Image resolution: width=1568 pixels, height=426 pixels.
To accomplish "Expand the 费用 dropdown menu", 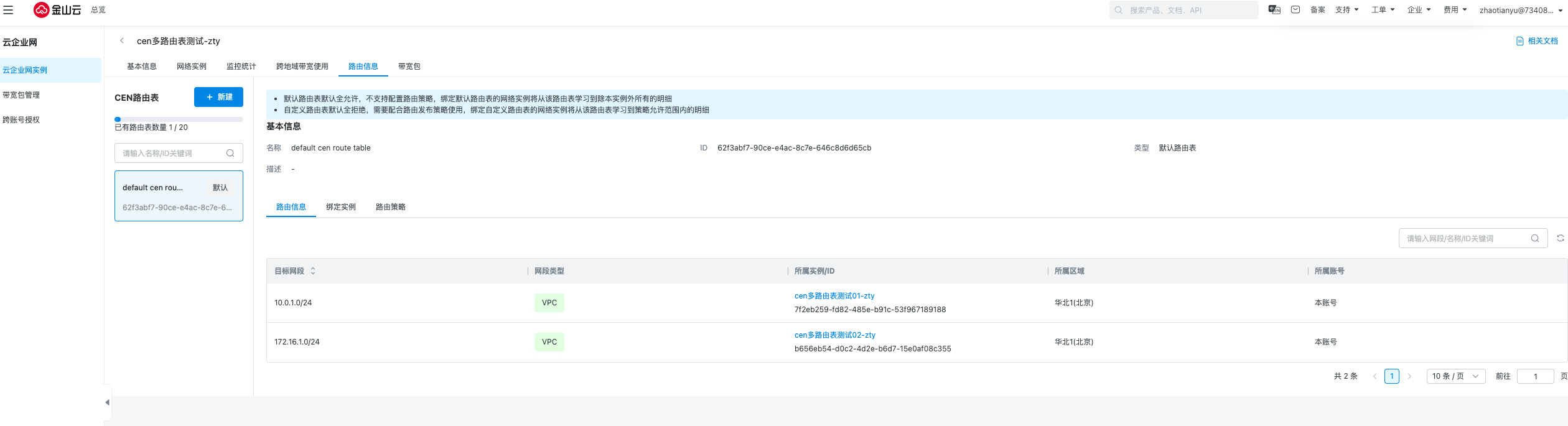I will pyautogui.click(x=1455, y=10).
